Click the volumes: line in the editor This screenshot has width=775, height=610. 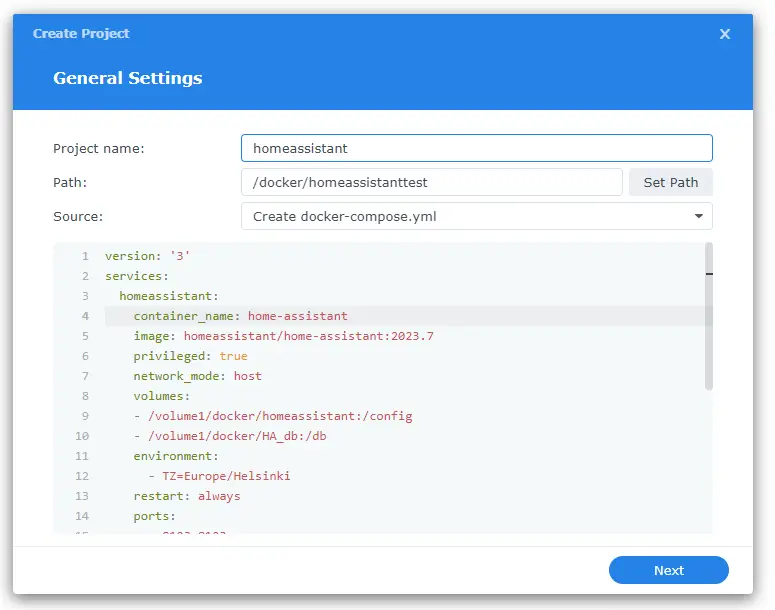(x=161, y=396)
